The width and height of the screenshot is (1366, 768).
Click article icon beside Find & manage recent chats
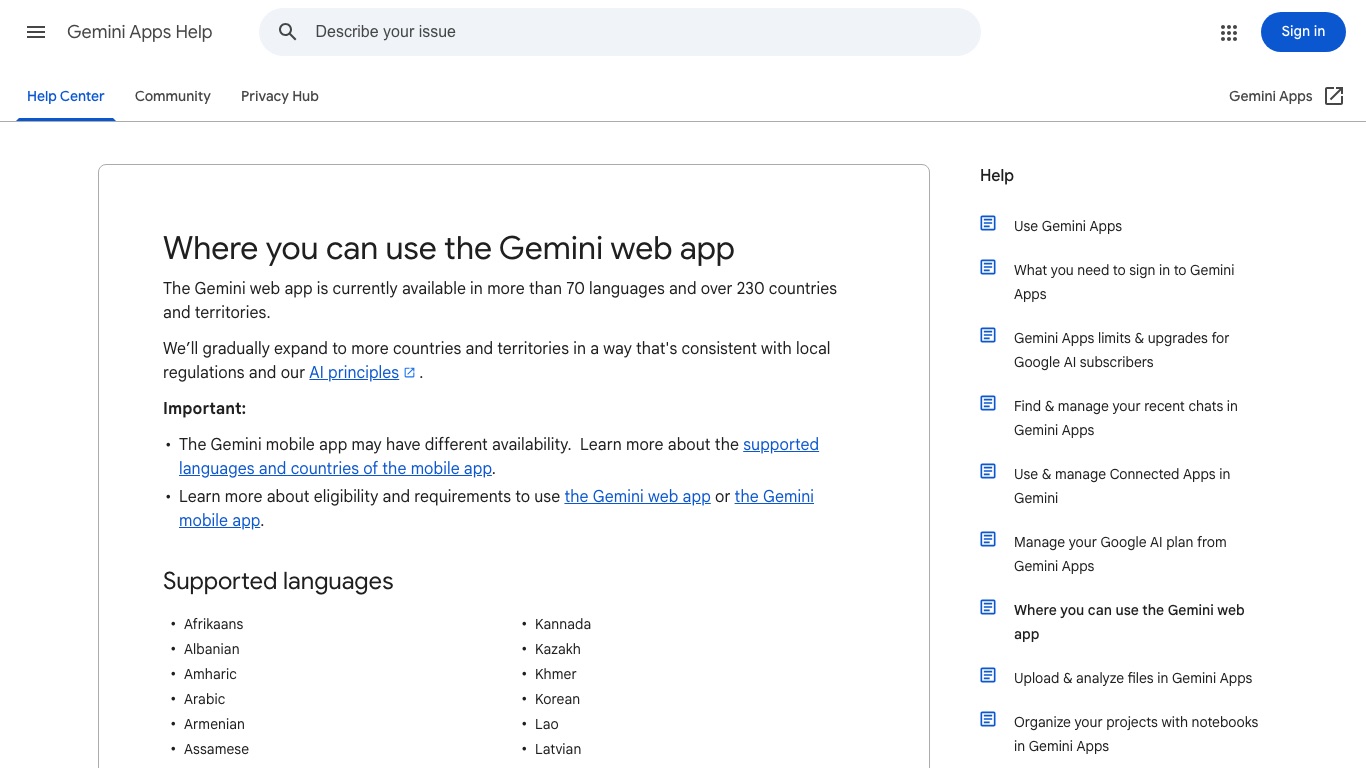click(988, 404)
